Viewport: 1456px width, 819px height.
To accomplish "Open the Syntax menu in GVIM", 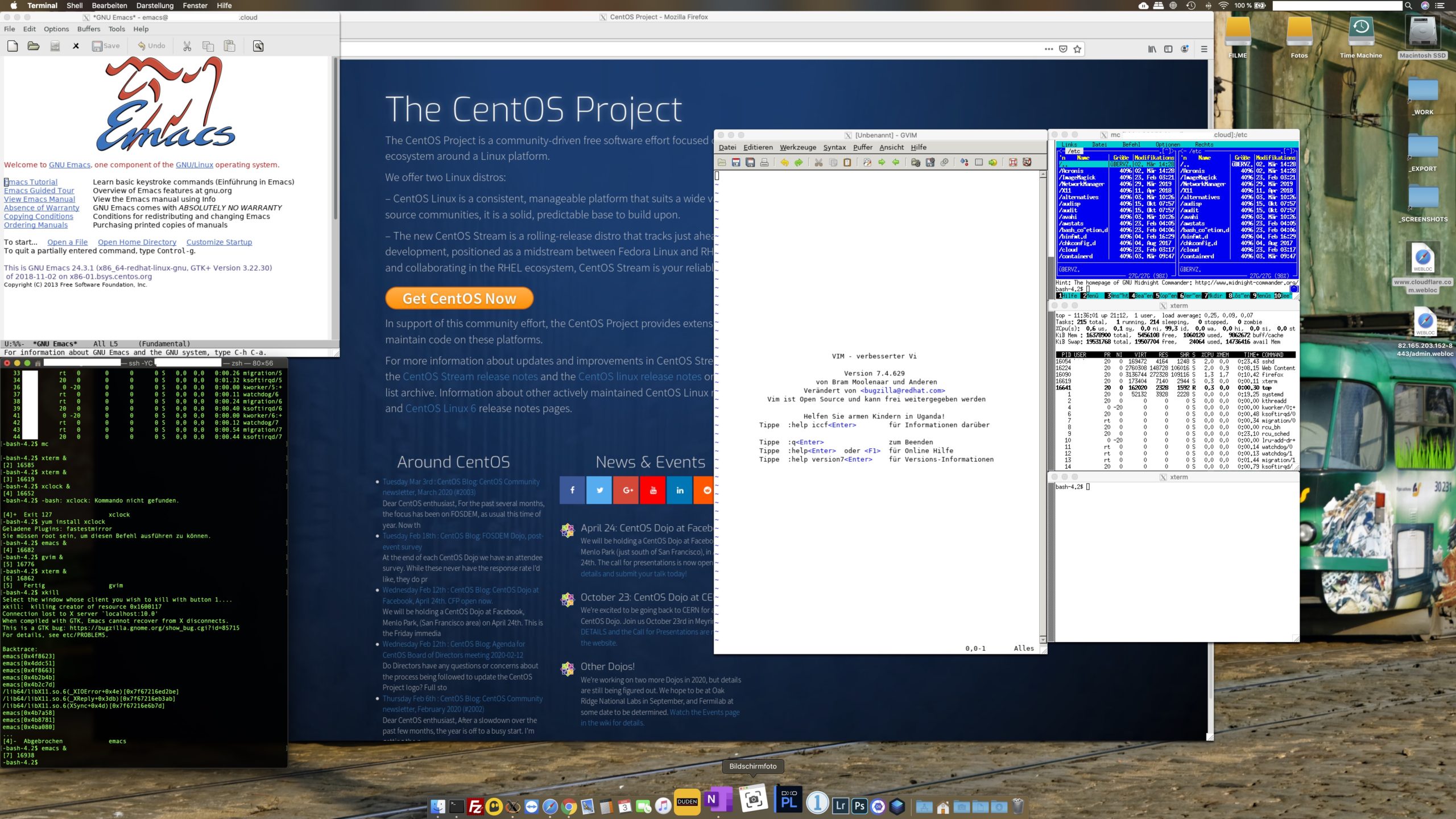I will pos(834,147).
